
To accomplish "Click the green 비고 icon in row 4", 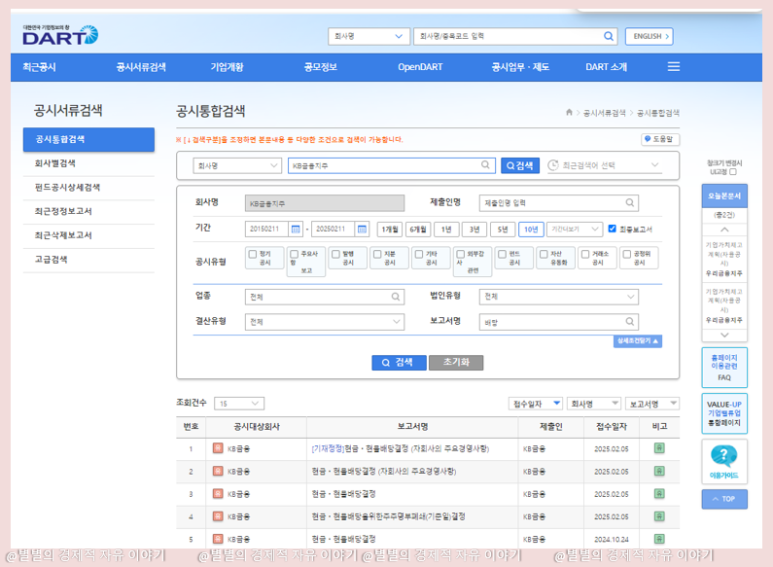I will point(659,516).
